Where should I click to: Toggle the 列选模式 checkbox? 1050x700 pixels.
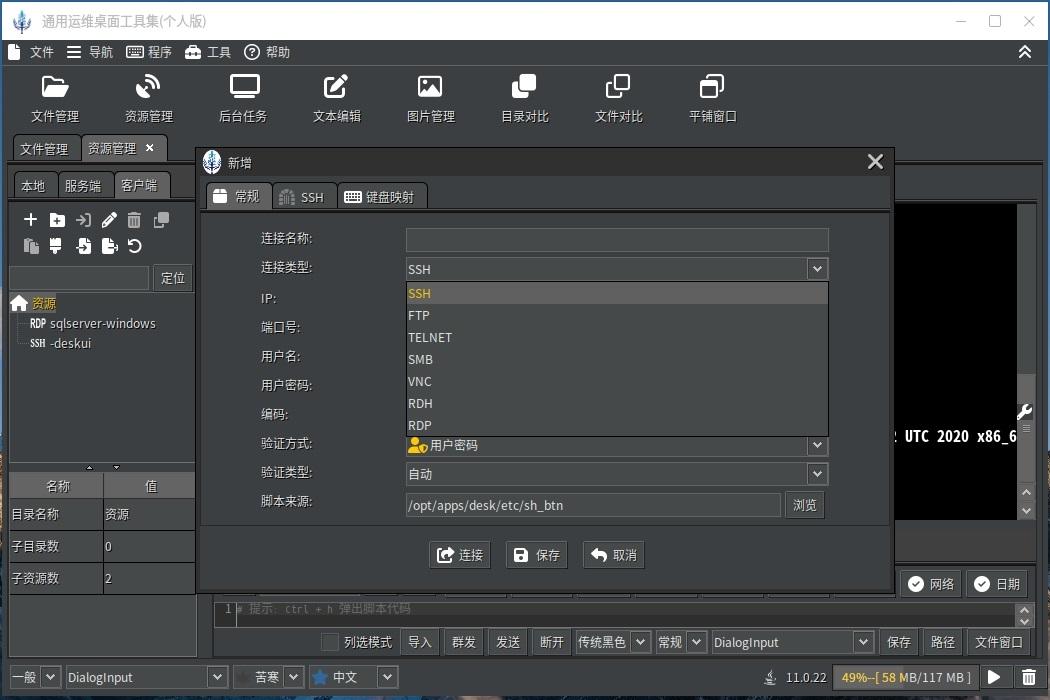(329, 642)
